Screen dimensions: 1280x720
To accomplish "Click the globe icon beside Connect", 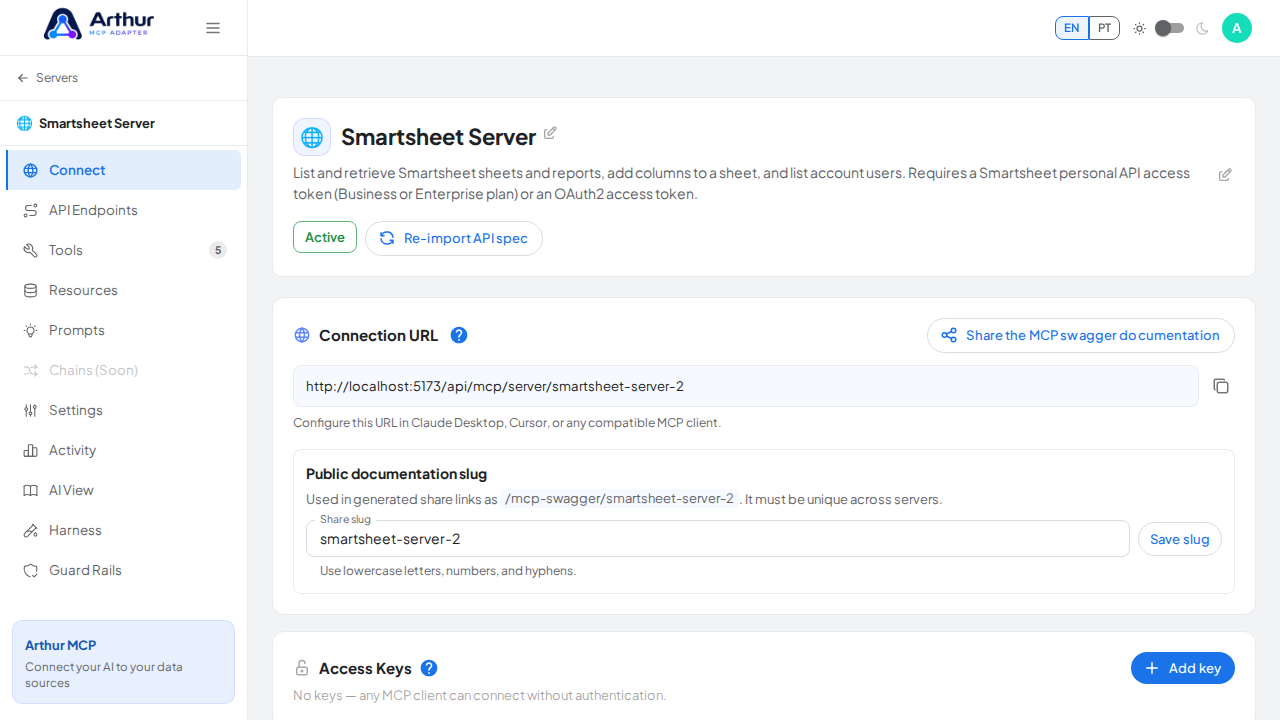I will pos(30,170).
